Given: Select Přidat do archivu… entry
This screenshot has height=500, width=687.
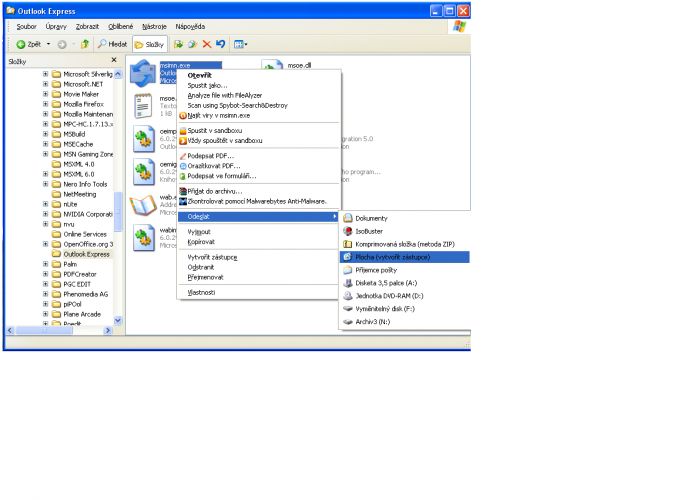Looking at the screenshot, I should (259, 191).
